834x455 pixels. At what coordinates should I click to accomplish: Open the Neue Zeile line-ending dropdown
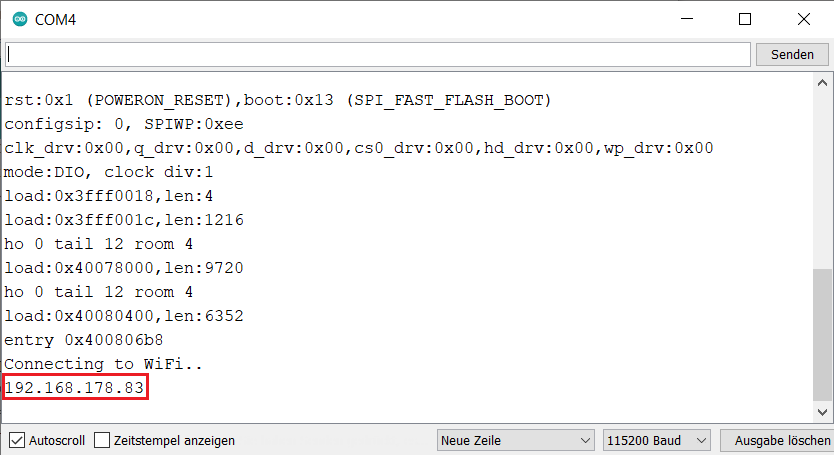pos(516,440)
